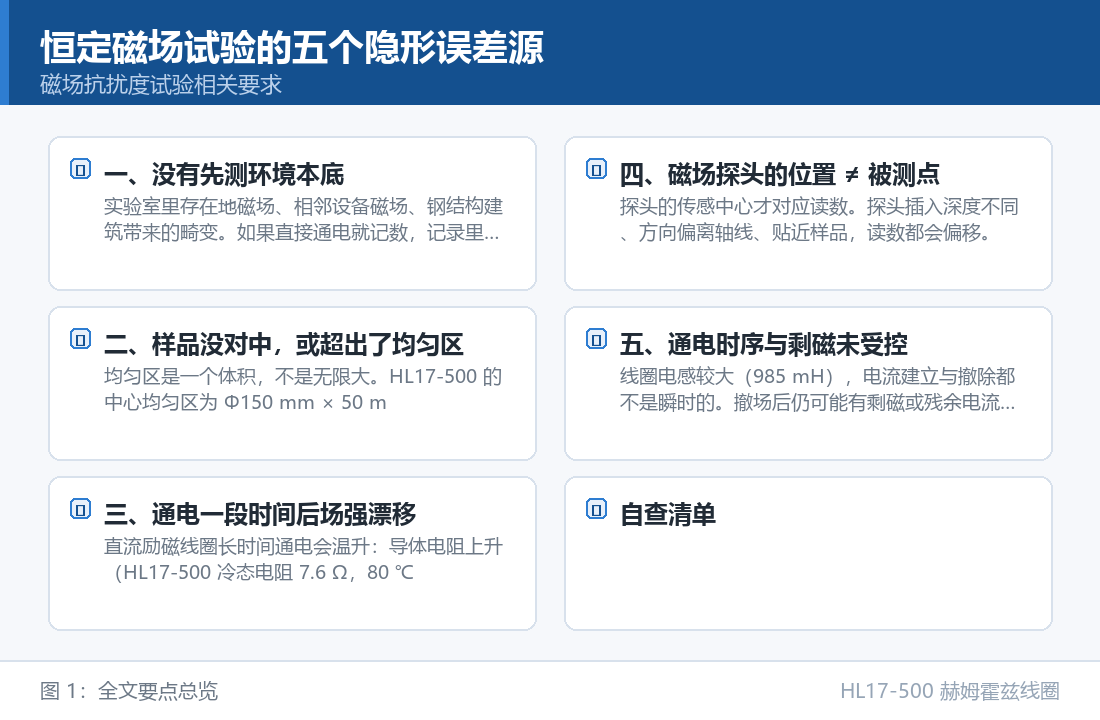Viewport: 1100px width, 720px height.
Task: Click the description starting 均匀区是一个体积
Action: tap(303, 389)
